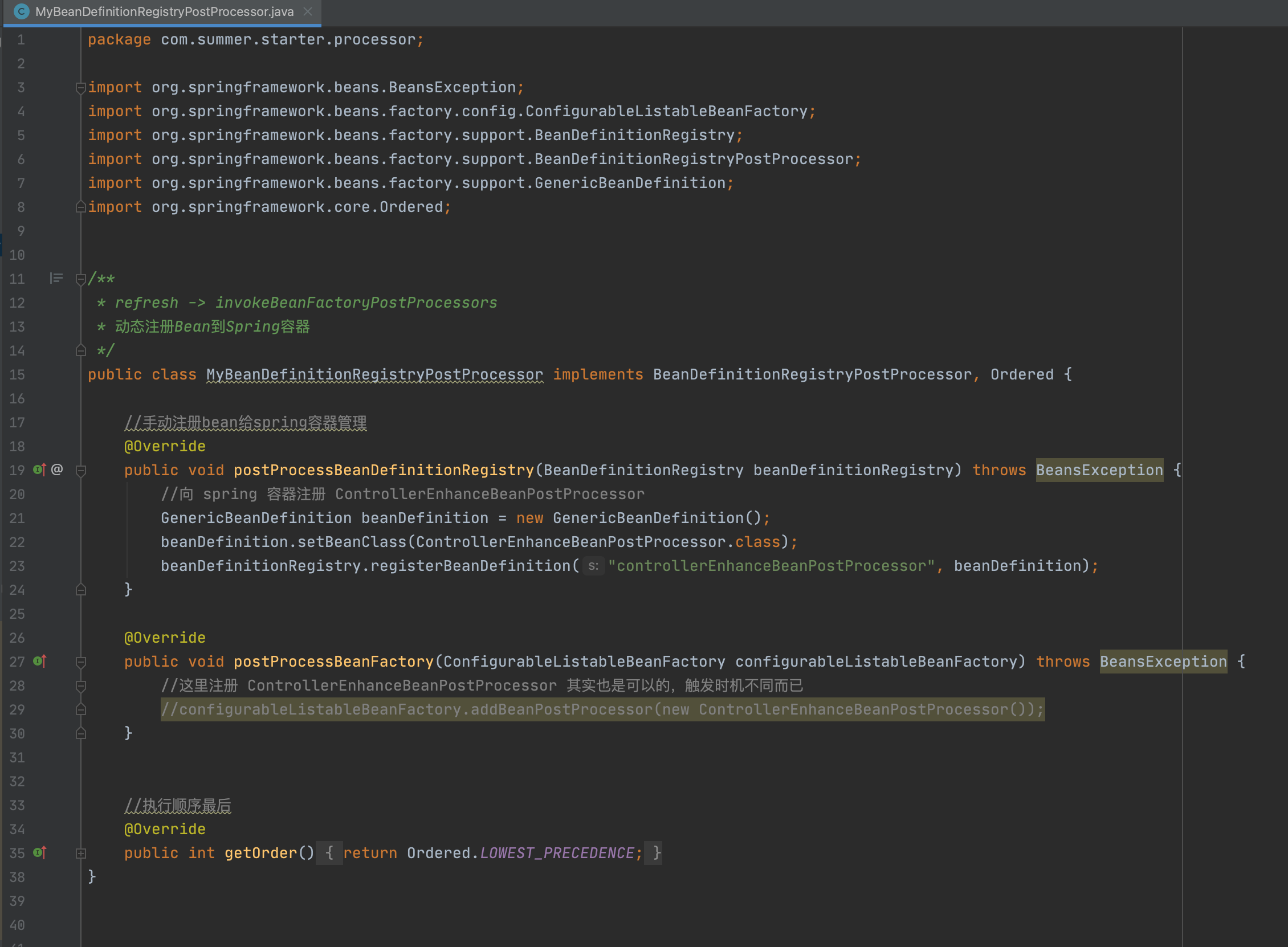
Task: Click the s: parameter hint on line 23
Action: pos(593,566)
